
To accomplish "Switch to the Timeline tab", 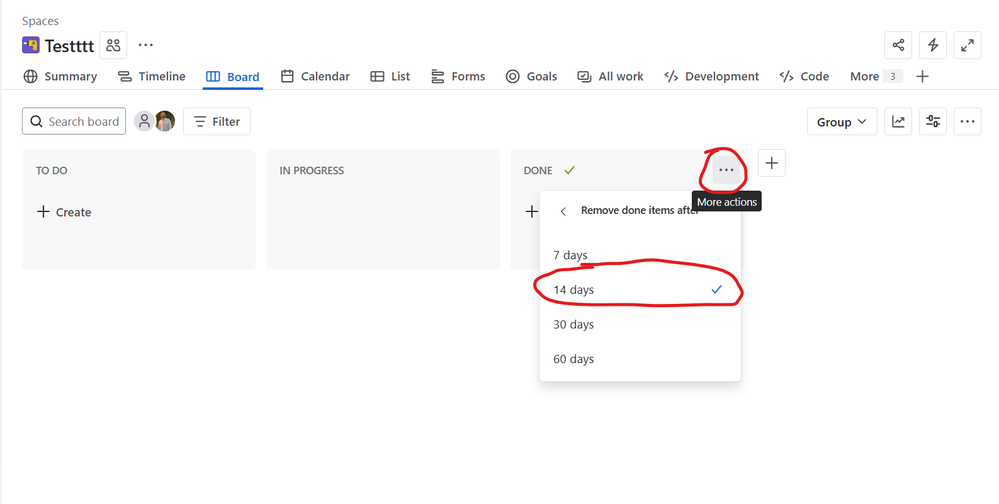I will [x=152, y=76].
